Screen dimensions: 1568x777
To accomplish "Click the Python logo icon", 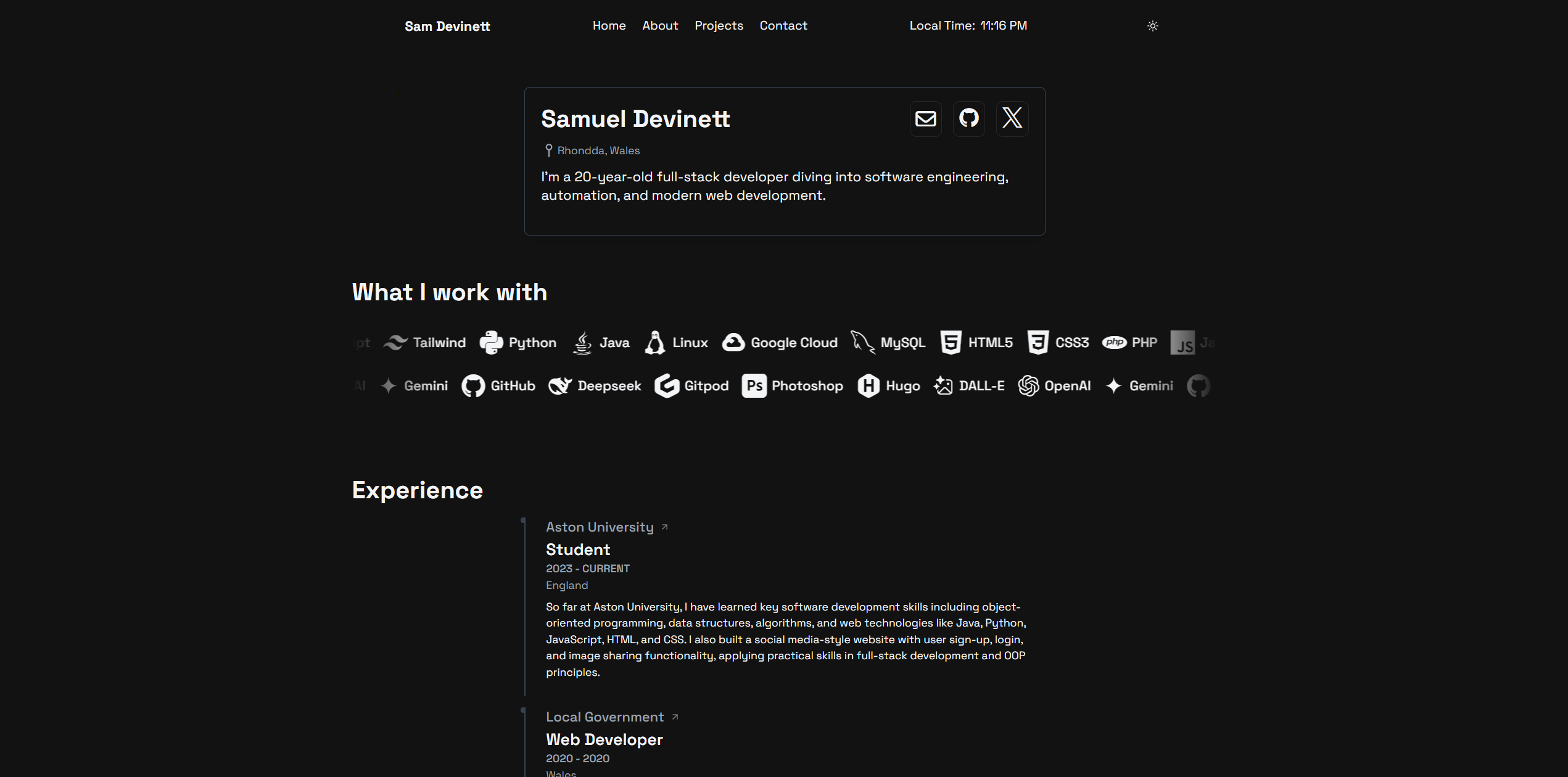I will coord(491,343).
